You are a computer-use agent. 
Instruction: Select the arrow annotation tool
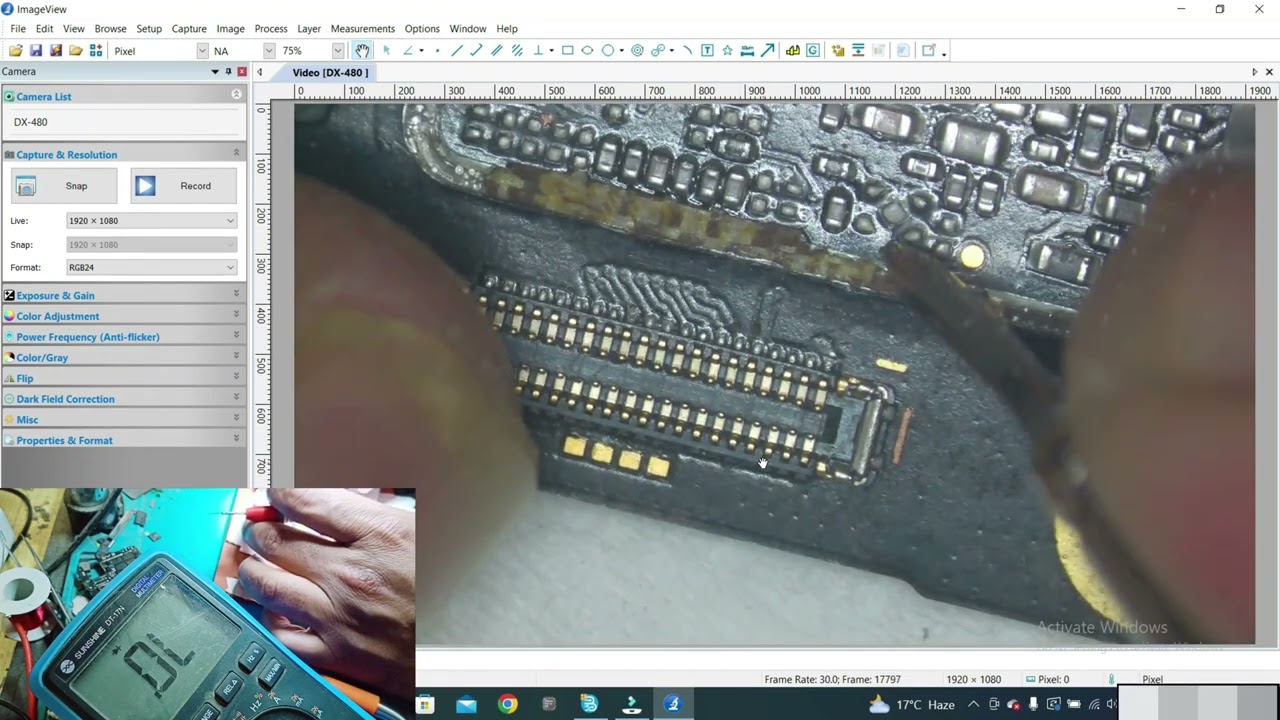(767, 50)
